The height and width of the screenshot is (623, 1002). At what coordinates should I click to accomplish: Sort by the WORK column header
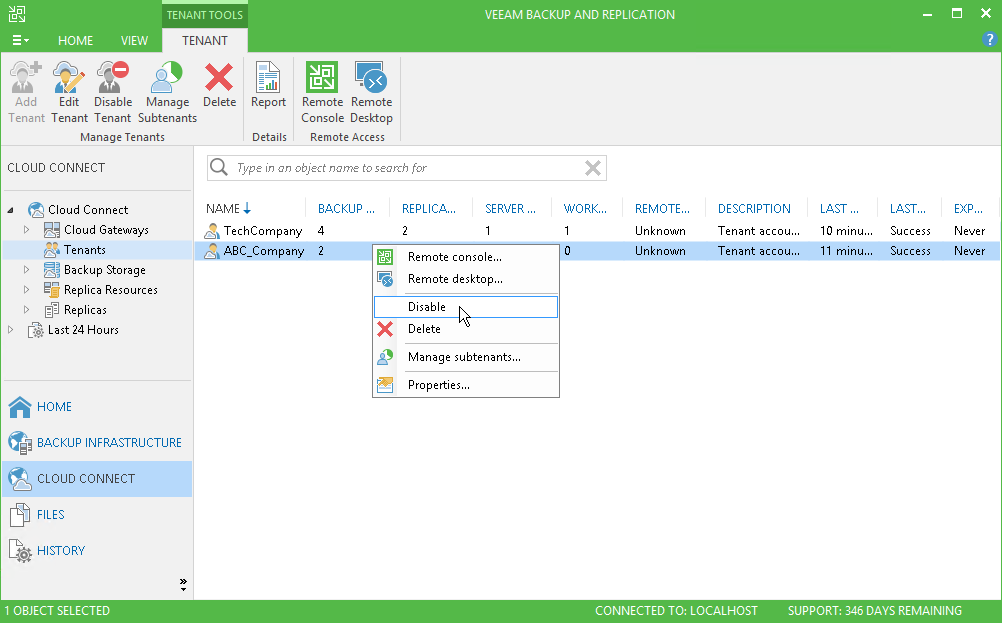[585, 209]
